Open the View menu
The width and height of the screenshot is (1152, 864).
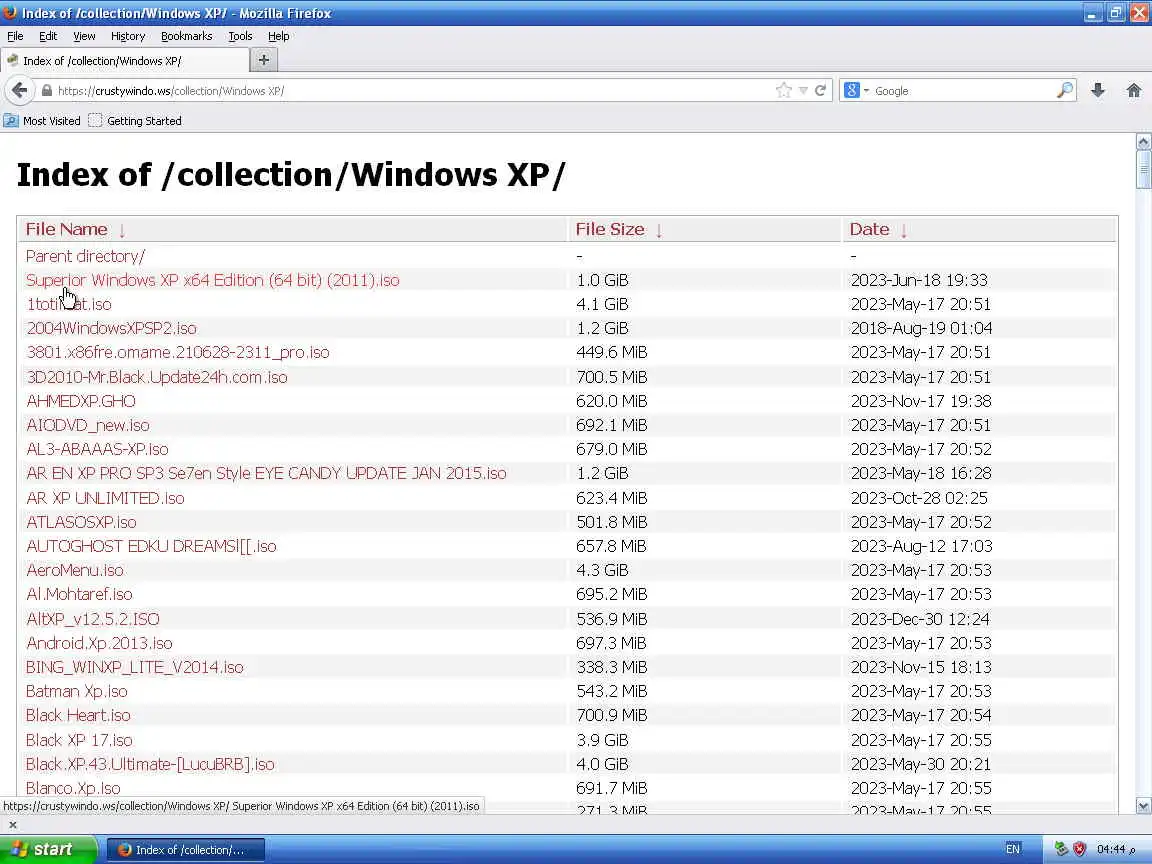click(84, 36)
